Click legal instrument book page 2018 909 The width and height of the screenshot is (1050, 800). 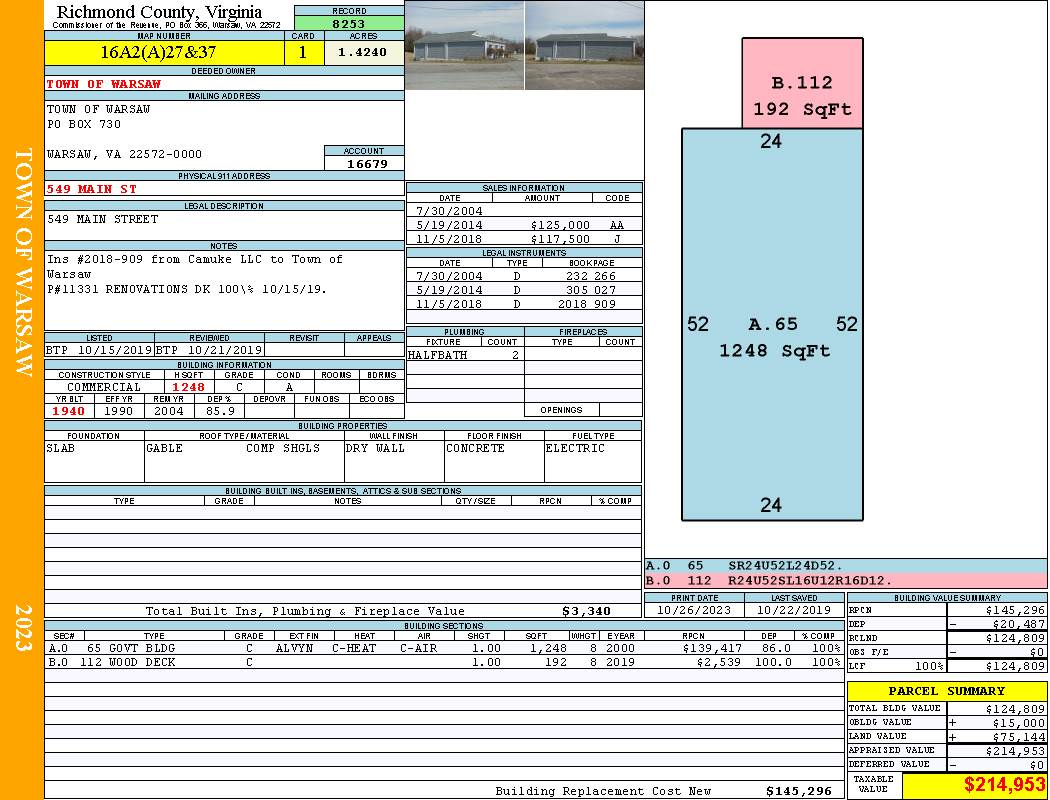coord(587,304)
